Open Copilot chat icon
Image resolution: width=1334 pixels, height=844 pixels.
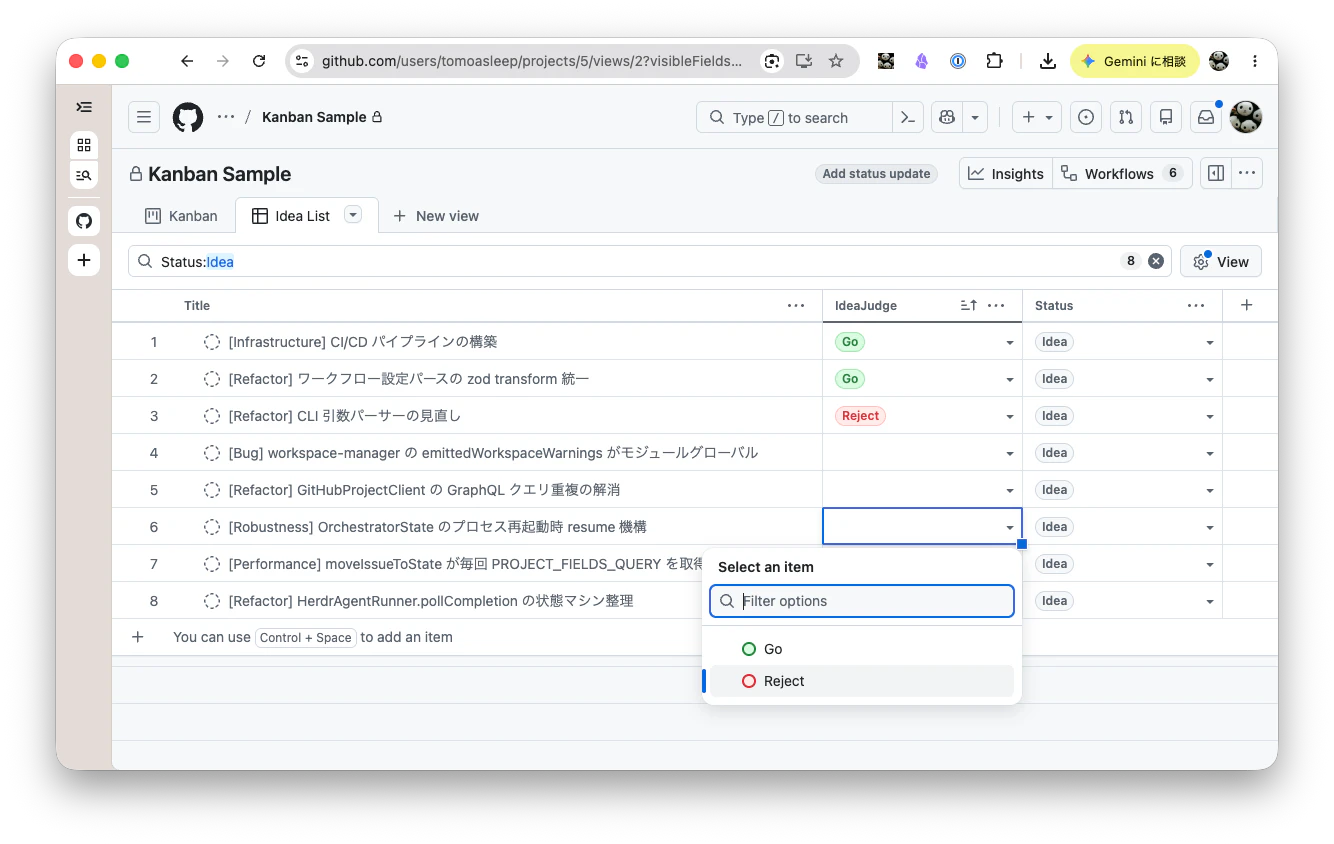946,117
